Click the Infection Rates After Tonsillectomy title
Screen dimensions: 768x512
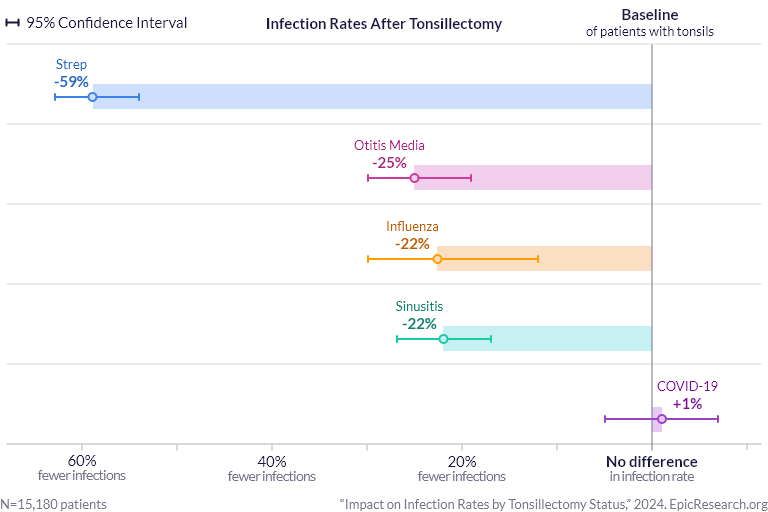(x=383, y=23)
